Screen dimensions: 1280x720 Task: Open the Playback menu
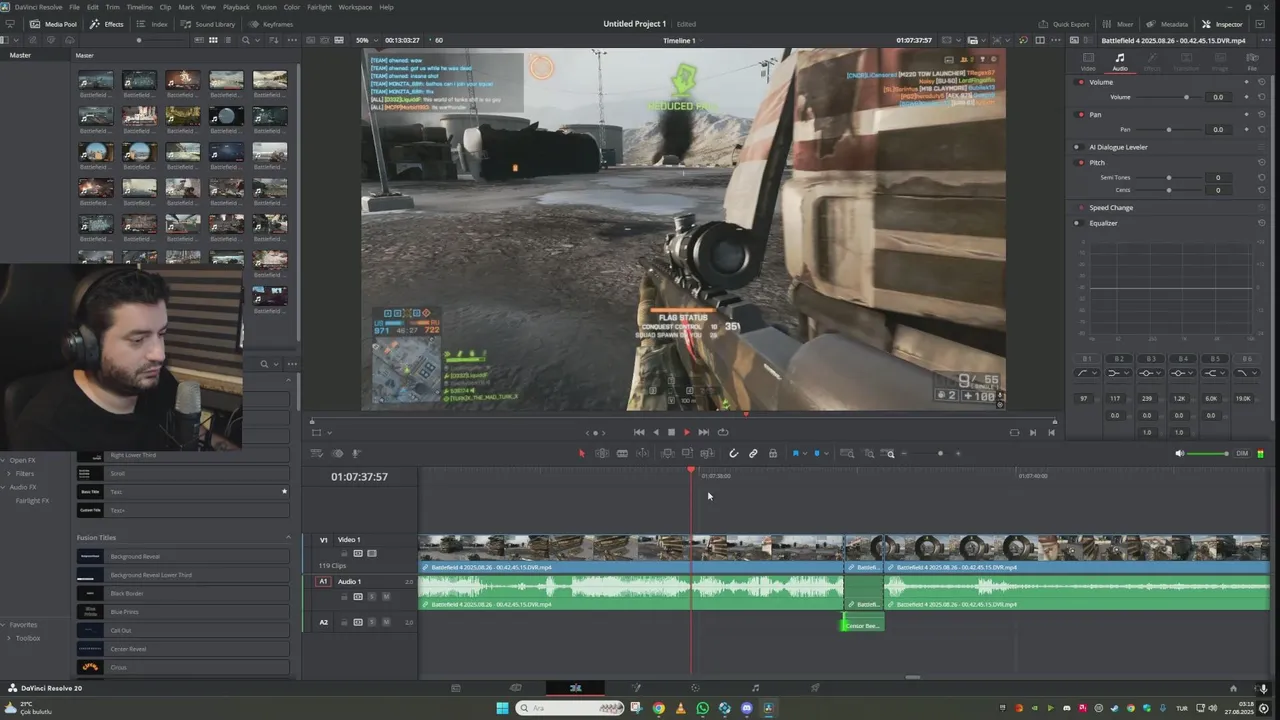pos(236,7)
